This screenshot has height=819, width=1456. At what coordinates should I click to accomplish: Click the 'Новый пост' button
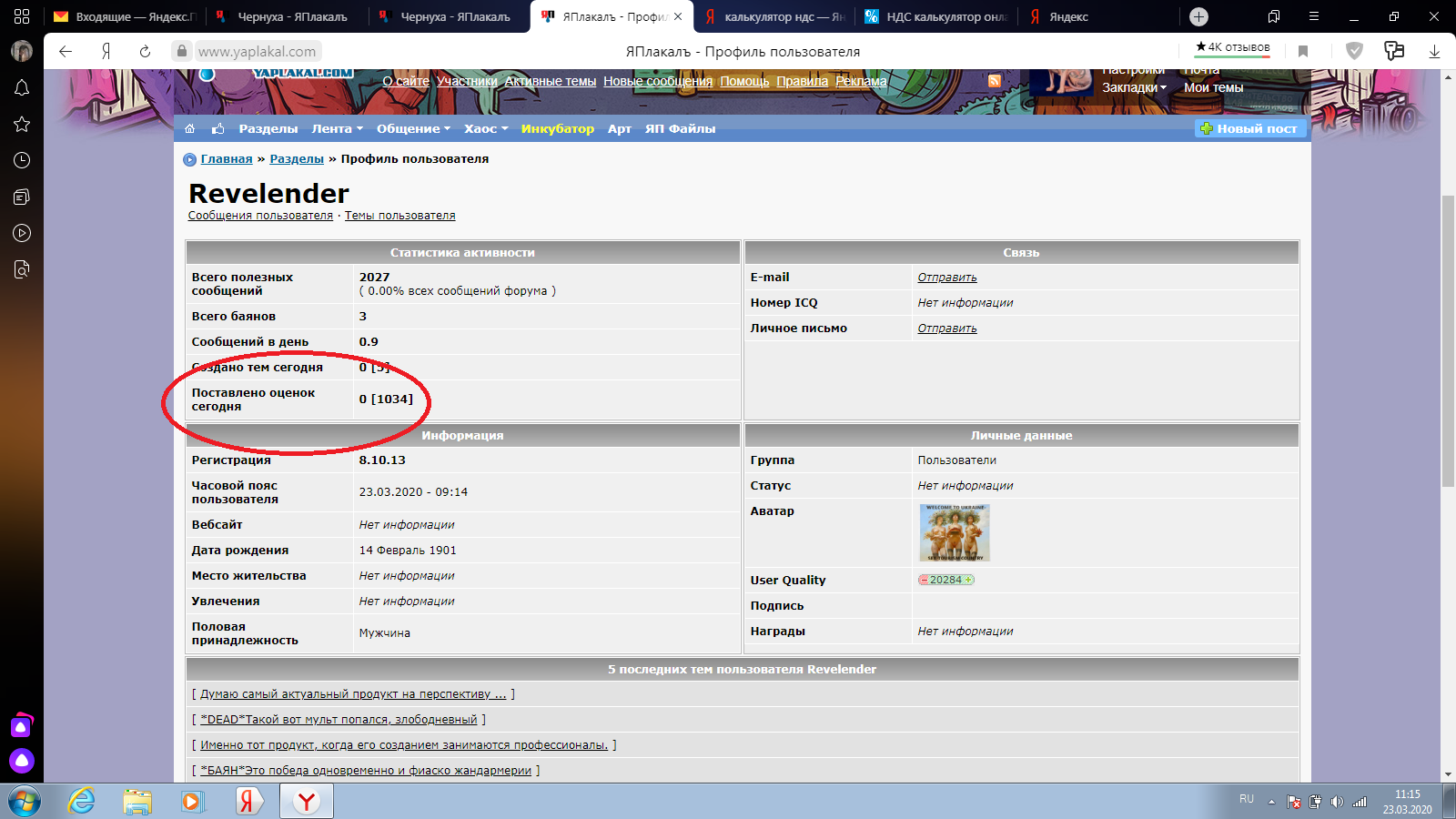[1250, 128]
